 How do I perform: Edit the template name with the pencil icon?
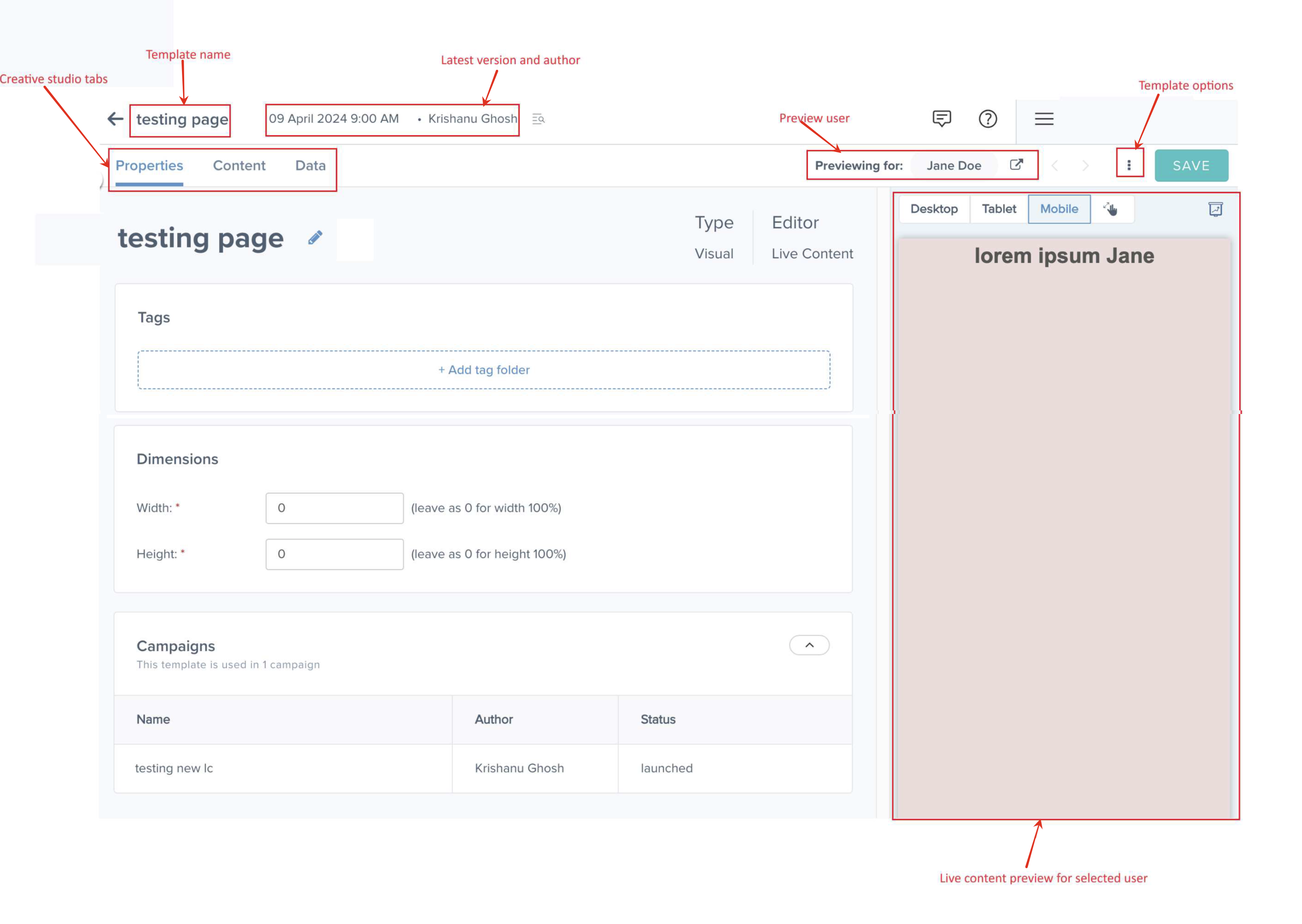(x=315, y=238)
